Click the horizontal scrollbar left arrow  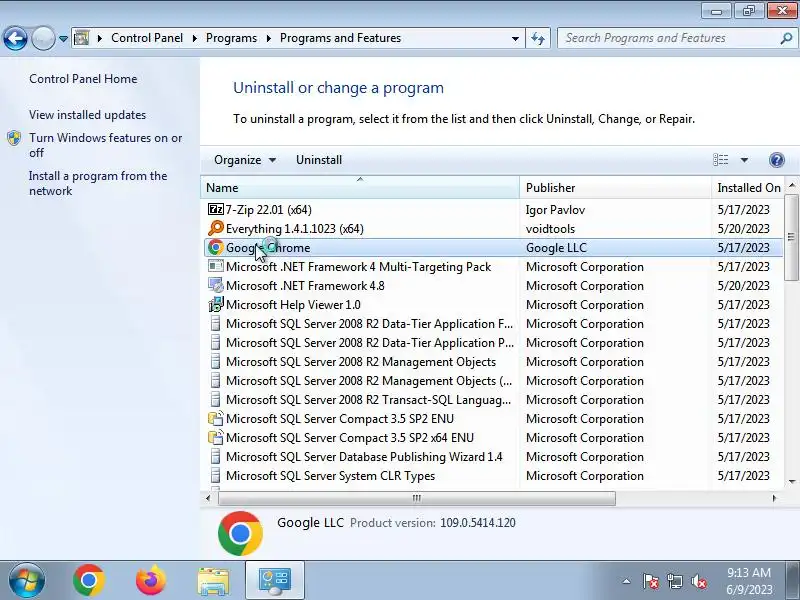coord(208,498)
